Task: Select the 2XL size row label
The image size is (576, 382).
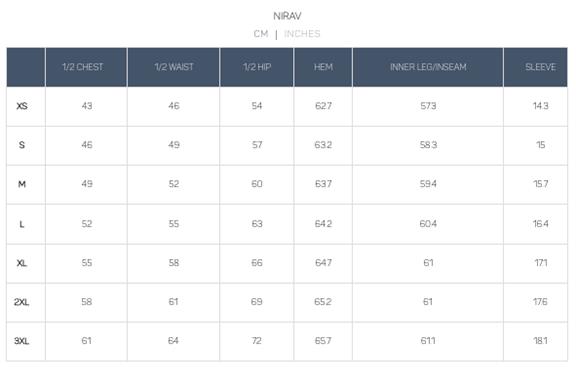Action: pos(22,302)
